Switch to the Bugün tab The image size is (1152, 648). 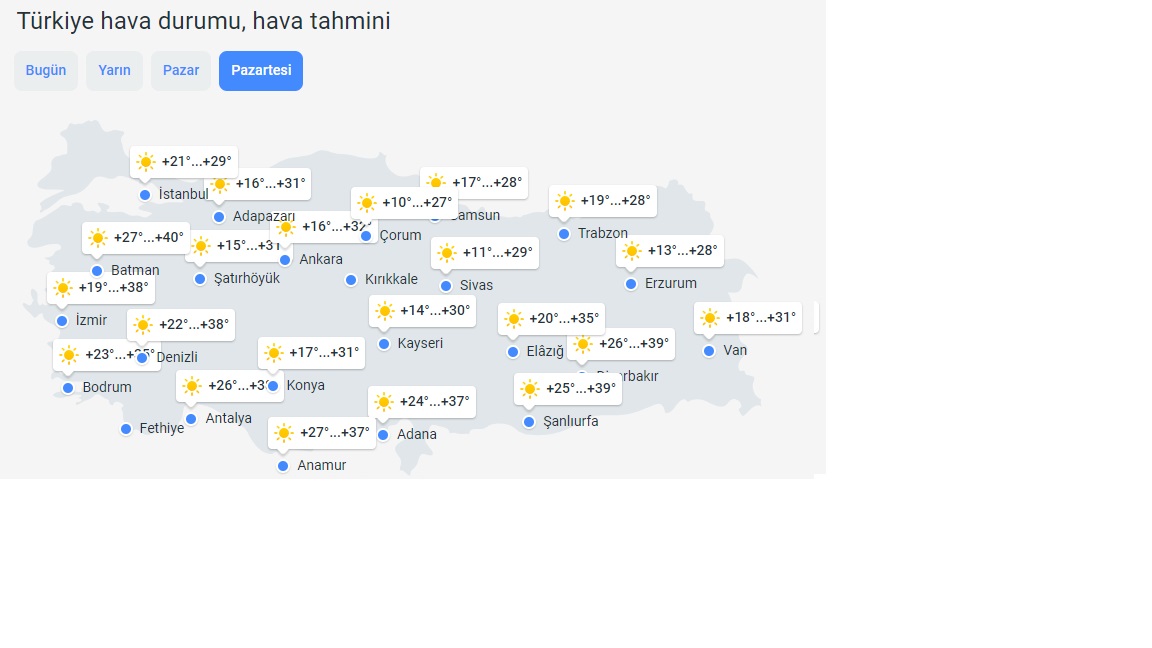click(46, 71)
